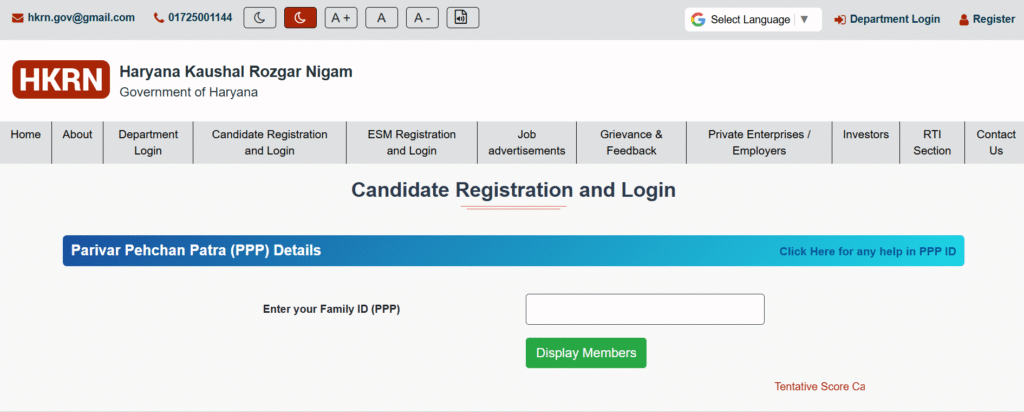The image size is (1024, 412).
Task: Click the top bar Department Login link
Action: pyautogui.click(x=895, y=20)
